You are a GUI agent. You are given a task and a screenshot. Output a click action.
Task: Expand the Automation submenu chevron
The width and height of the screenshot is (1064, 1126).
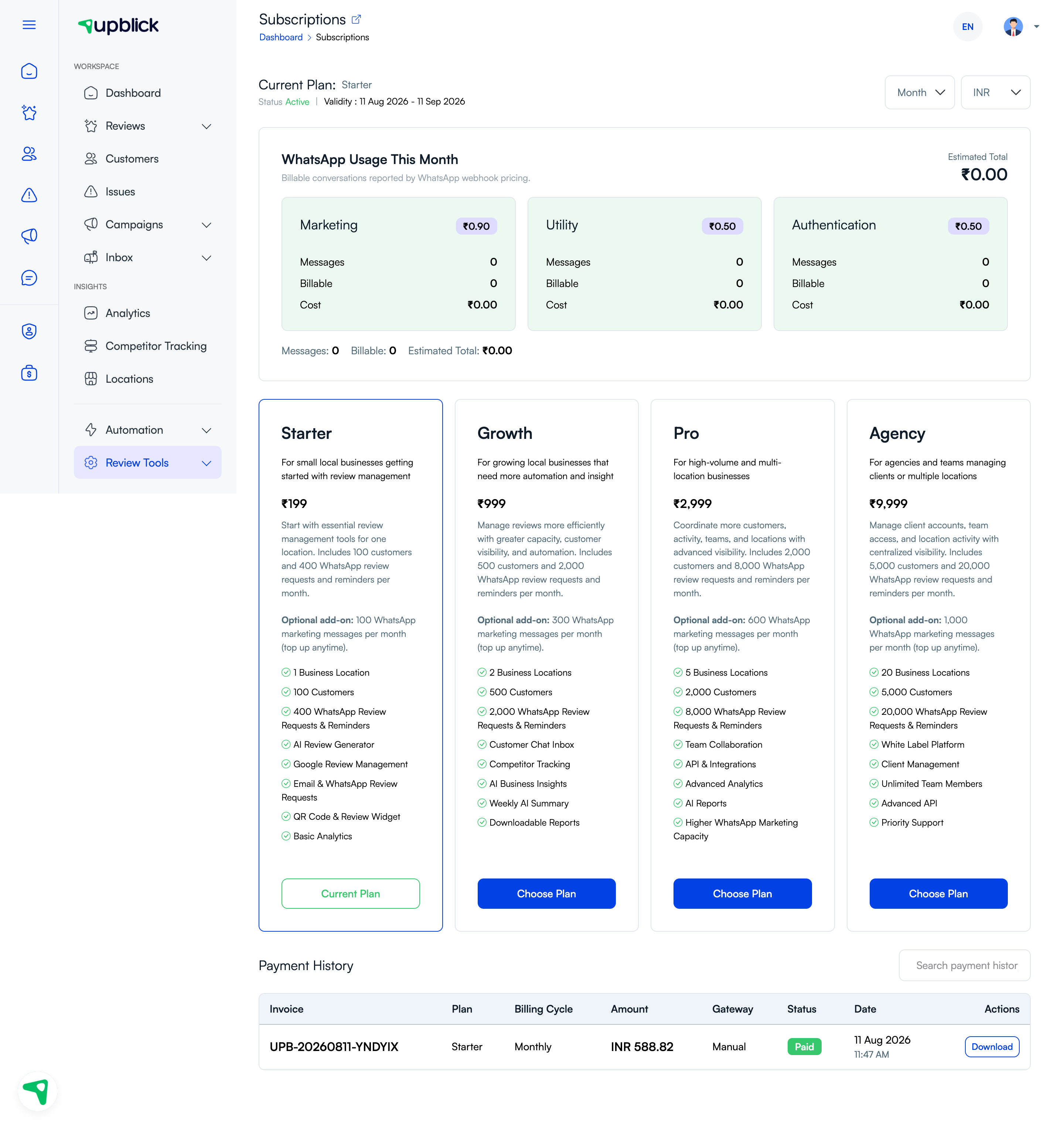207,430
